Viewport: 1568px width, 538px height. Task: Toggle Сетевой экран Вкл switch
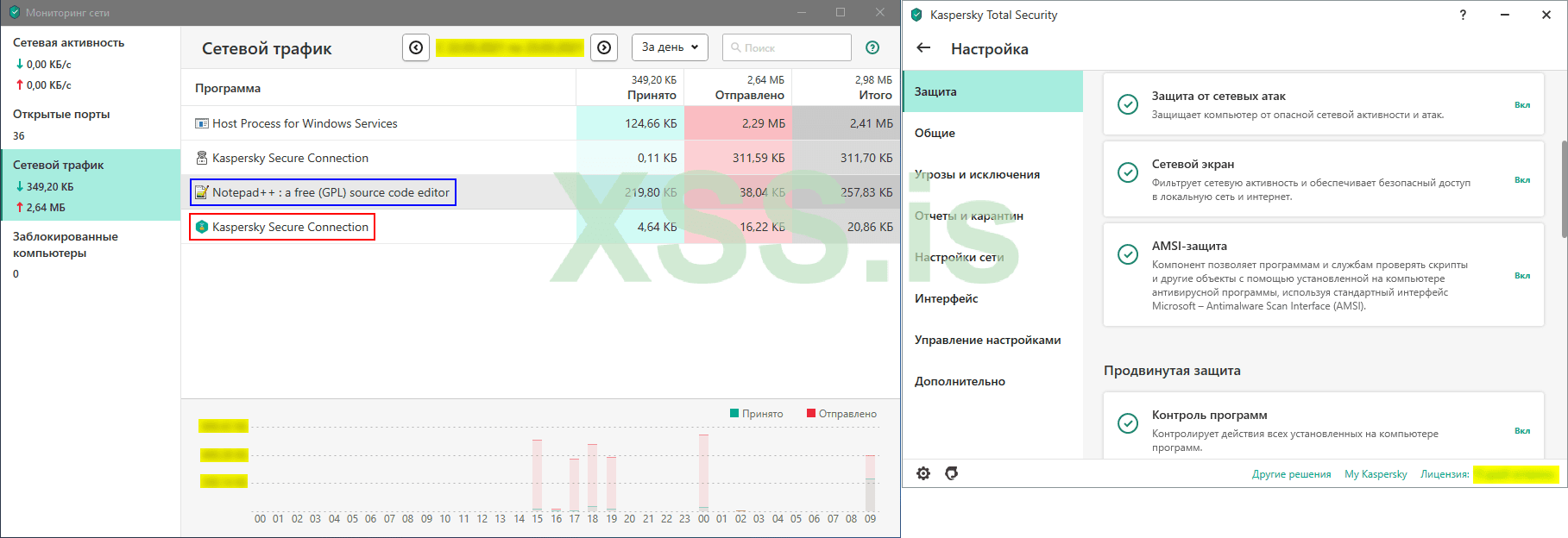(x=1522, y=180)
